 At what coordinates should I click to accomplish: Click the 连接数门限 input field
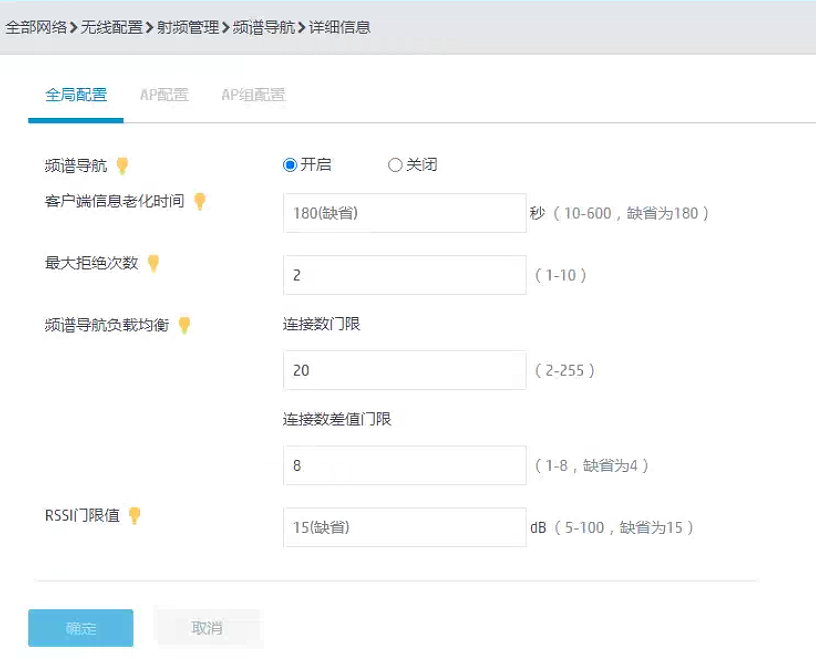click(x=404, y=370)
